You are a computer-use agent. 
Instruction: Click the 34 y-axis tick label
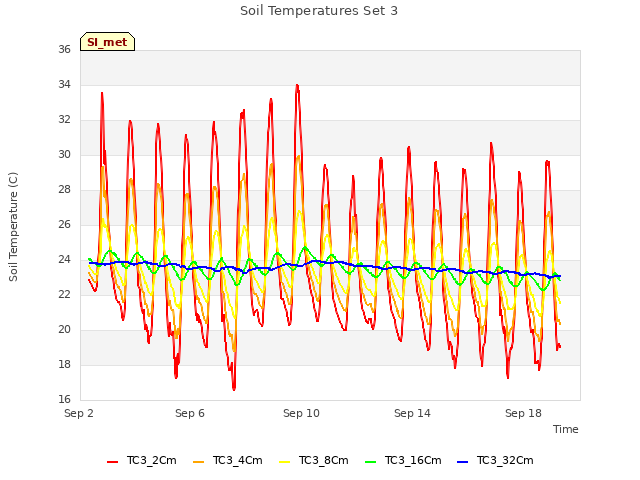[64, 84]
